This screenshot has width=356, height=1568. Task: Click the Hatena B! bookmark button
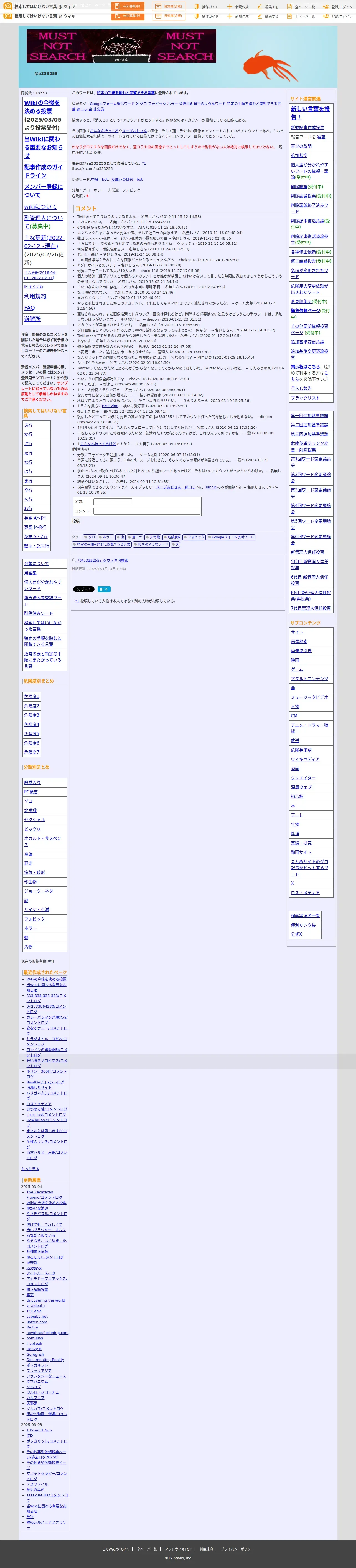104,589
